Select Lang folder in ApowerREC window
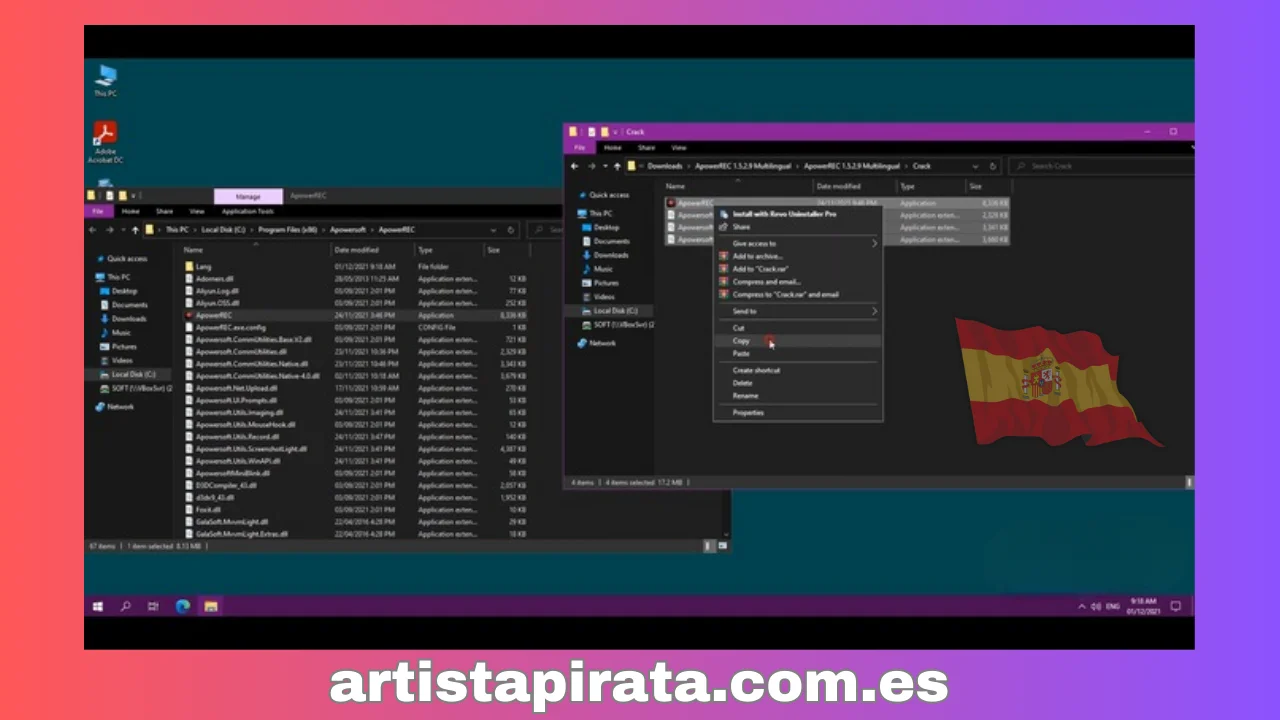 (x=197, y=267)
